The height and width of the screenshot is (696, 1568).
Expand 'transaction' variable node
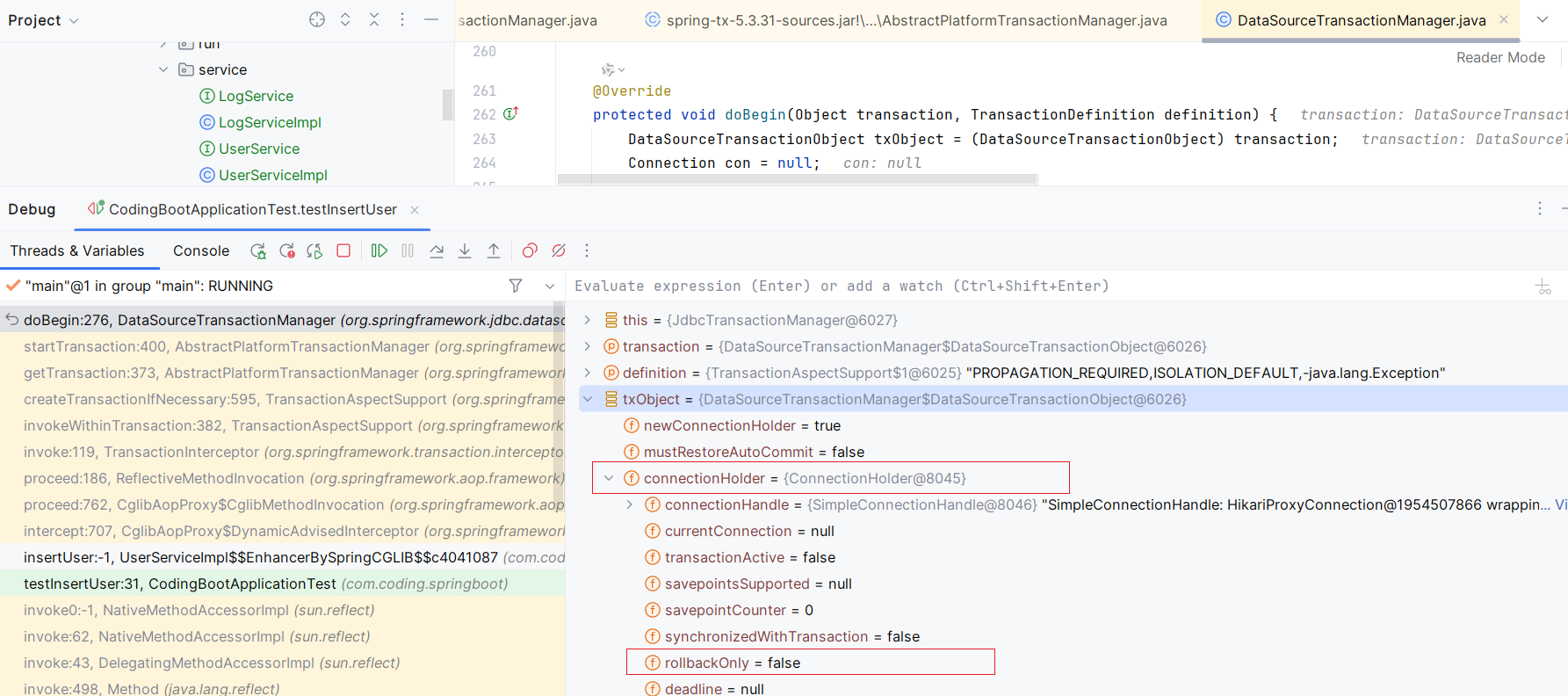(x=588, y=346)
